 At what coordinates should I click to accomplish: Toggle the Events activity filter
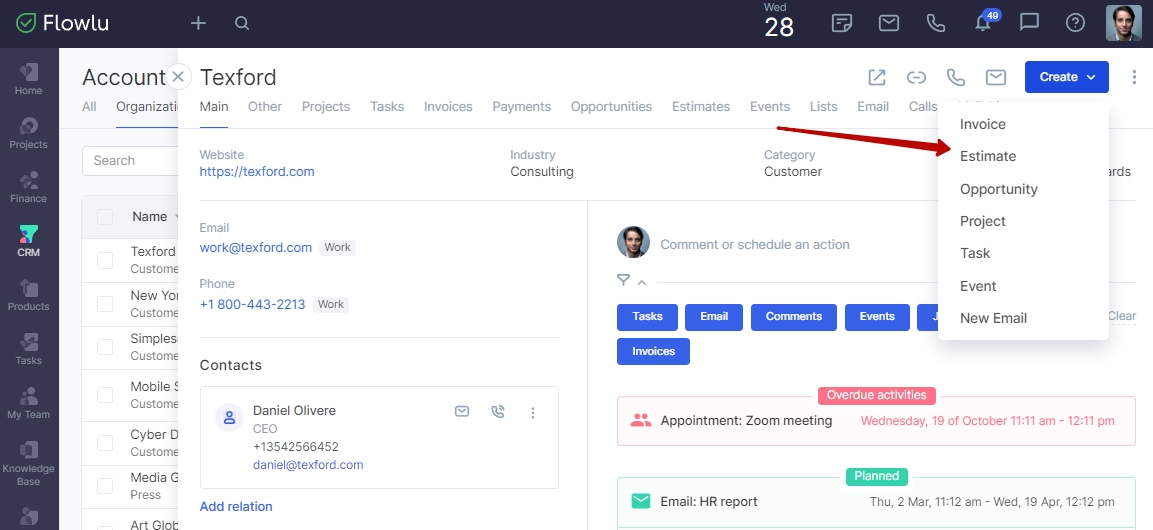[x=877, y=317]
